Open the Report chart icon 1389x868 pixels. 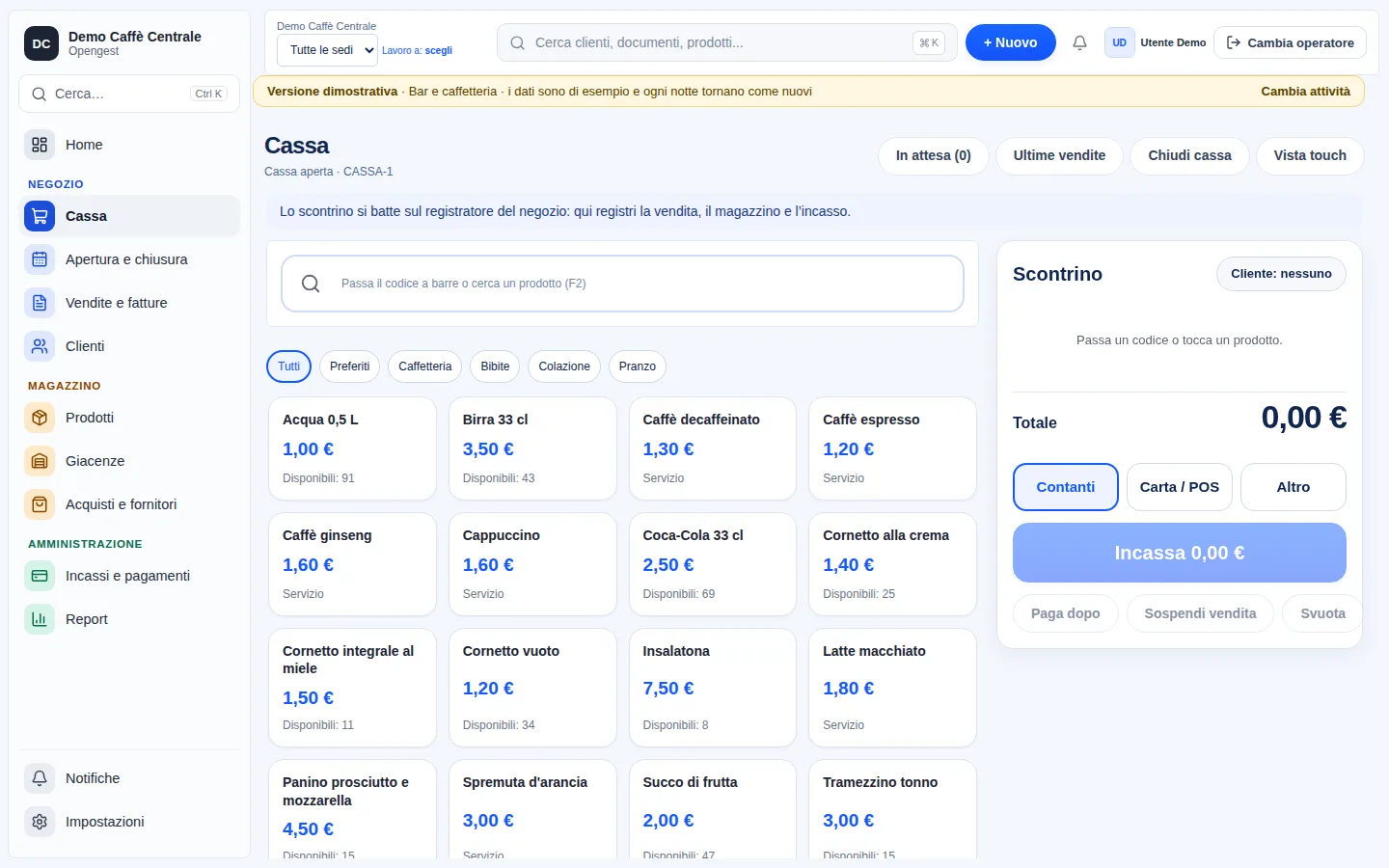40,619
